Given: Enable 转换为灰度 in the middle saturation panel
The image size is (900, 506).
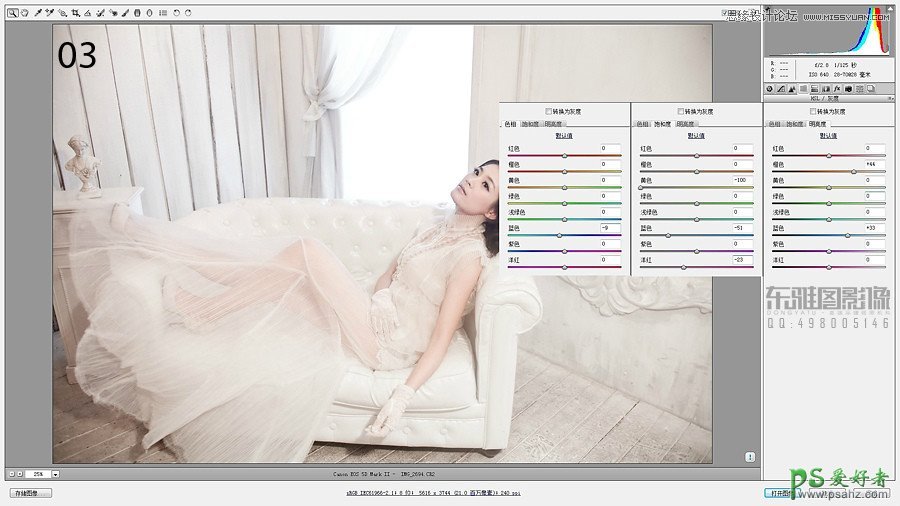Looking at the screenshot, I should pos(681,111).
